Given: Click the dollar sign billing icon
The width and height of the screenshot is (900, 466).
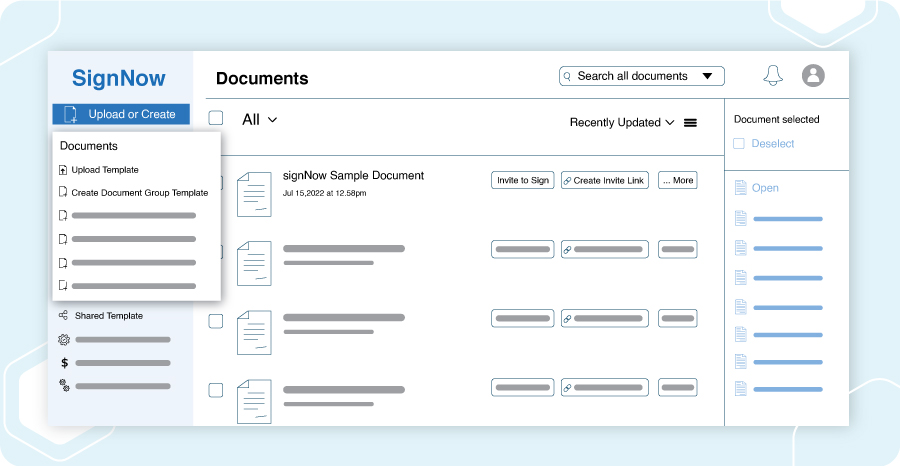Looking at the screenshot, I should (64, 363).
